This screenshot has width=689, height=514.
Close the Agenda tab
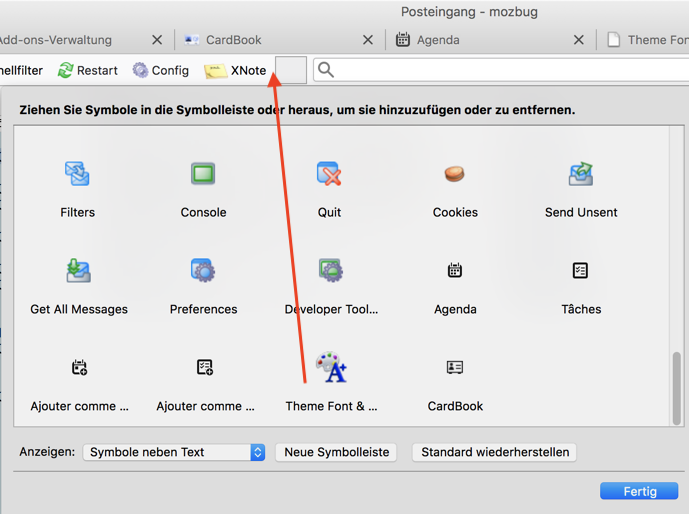[578, 40]
